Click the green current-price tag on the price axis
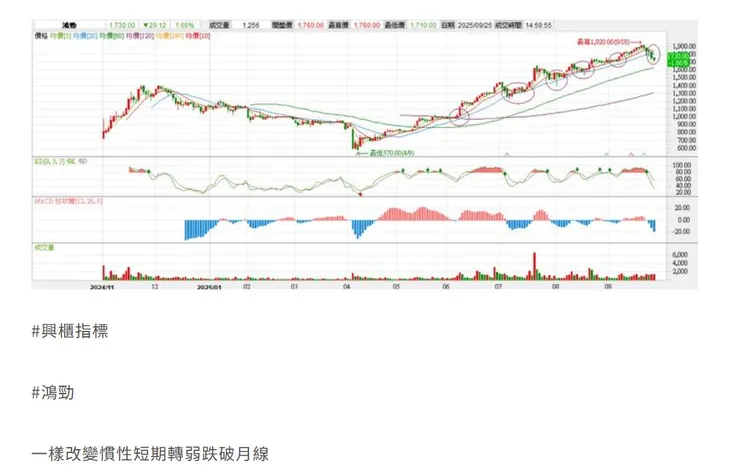Screen dimensions: 740x474 pos(681,59)
